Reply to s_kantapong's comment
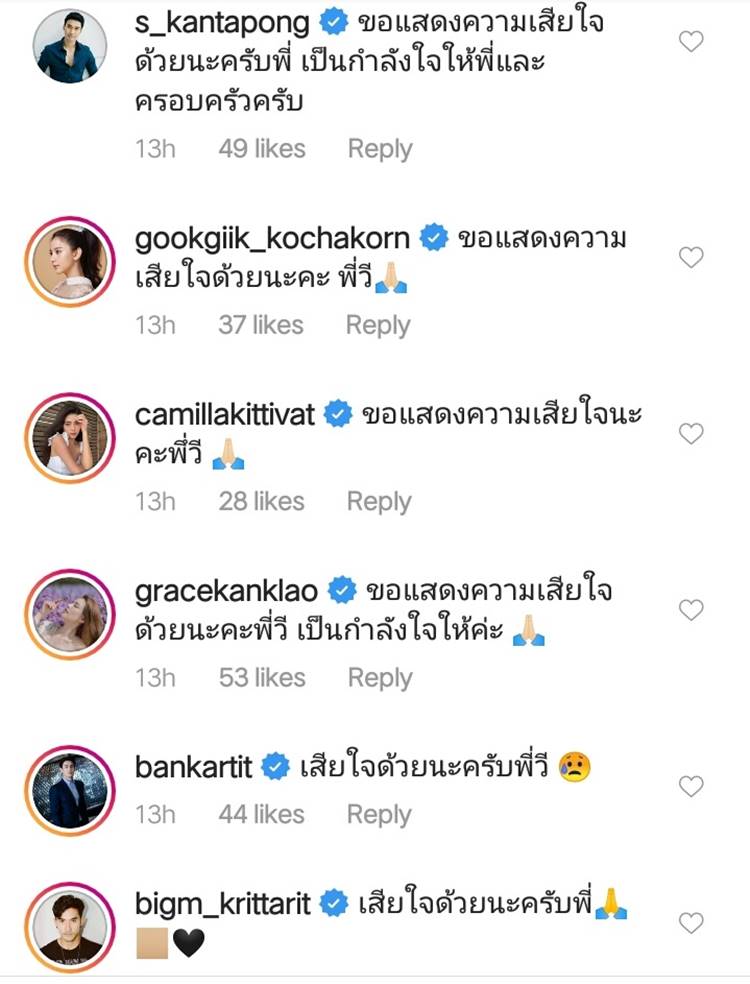Viewport: 750px width, 984px height. tap(380, 149)
